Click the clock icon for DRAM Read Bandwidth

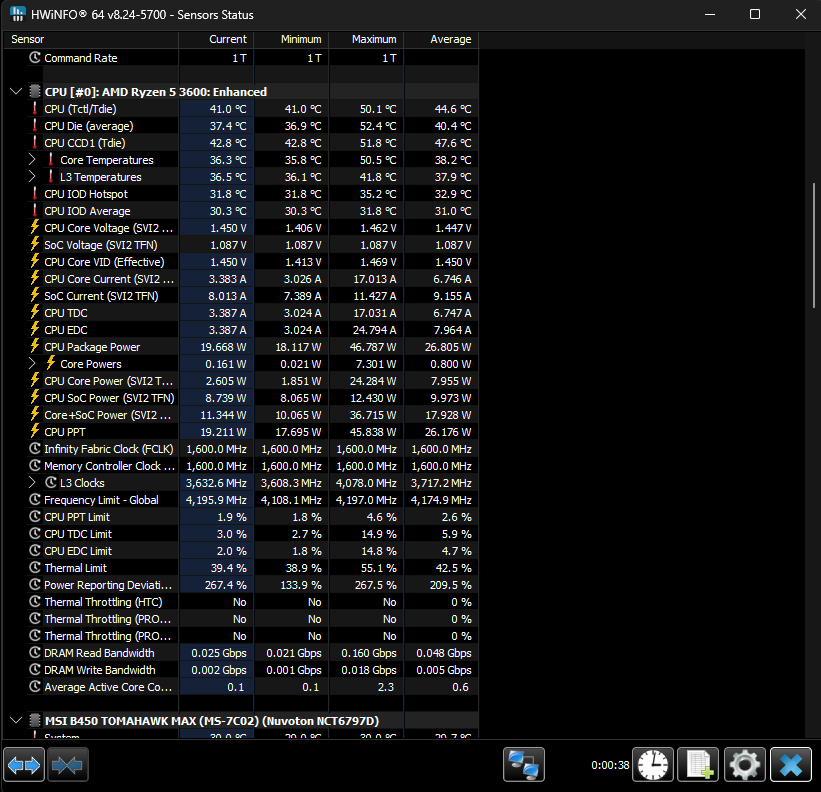click(x=35, y=653)
